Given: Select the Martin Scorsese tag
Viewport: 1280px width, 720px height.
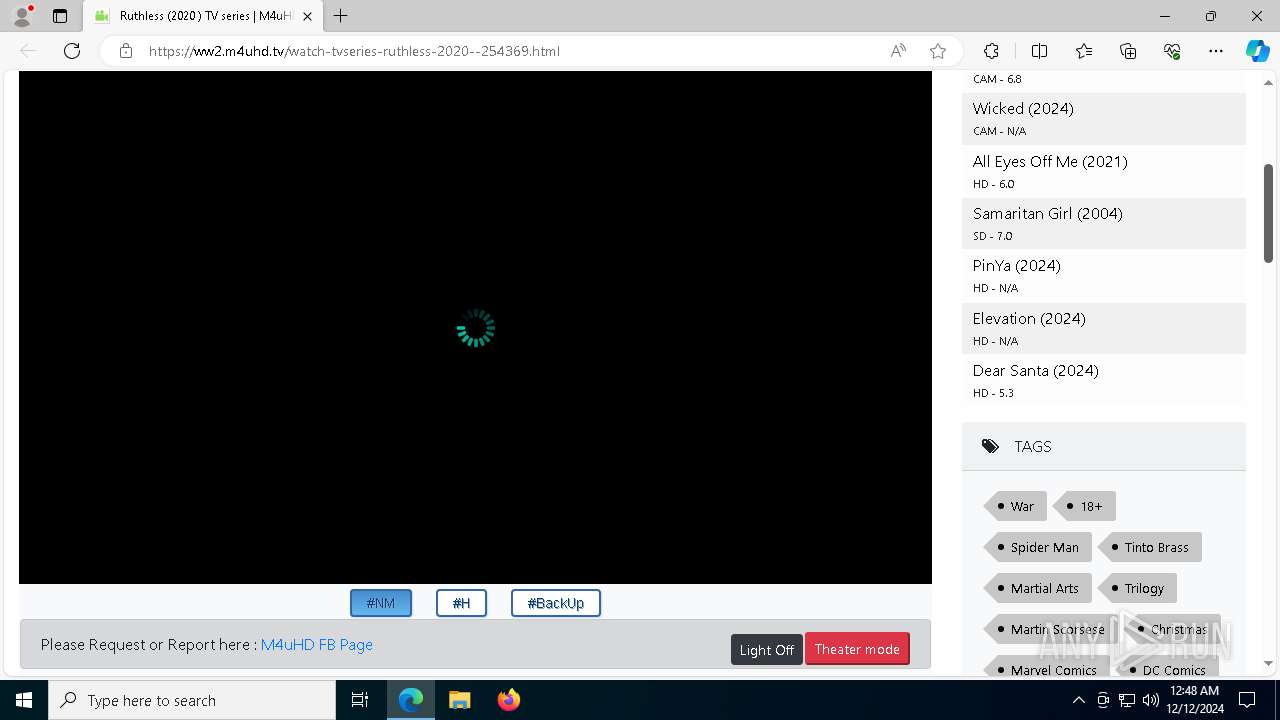Looking at the screenshot, I should point(1050,629).
